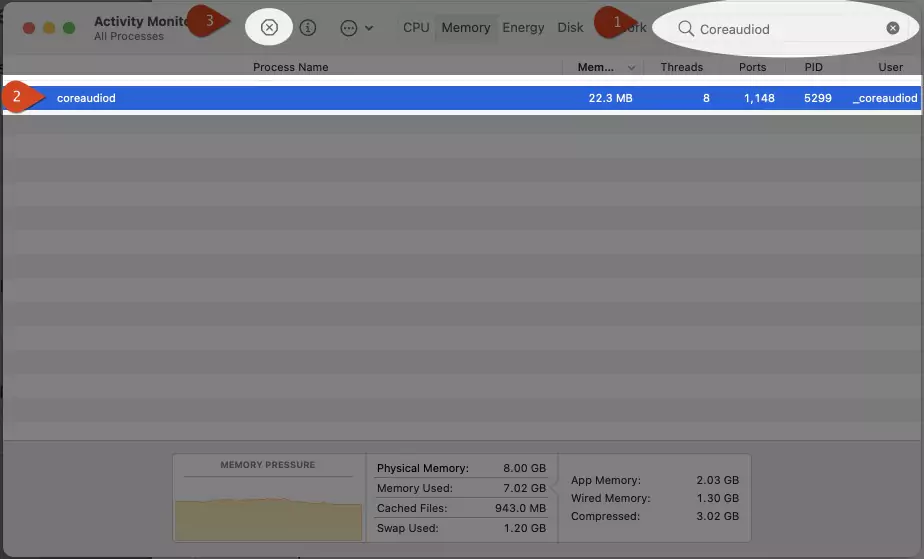
Task: Click the green fullscreen window button
Action: point(69,28)
